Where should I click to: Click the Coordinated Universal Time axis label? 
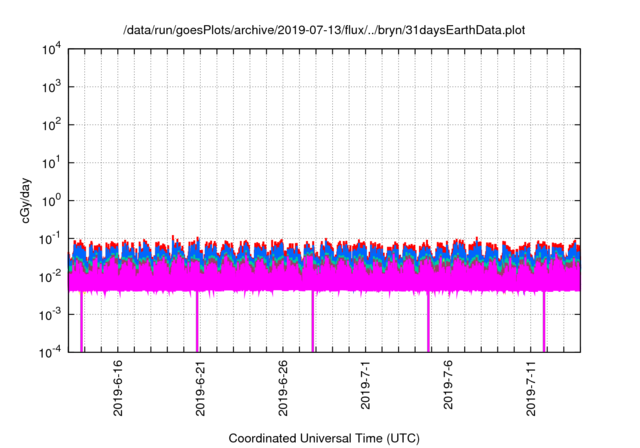(323, 438)
